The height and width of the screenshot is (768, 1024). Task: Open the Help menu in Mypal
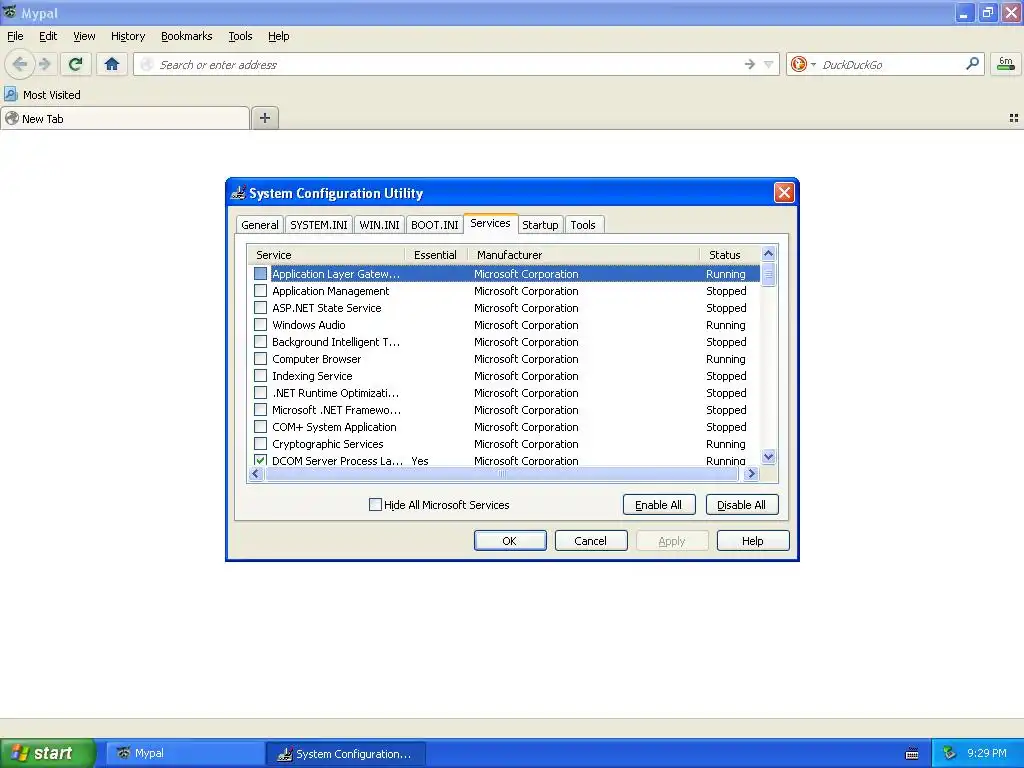click(x=279, y=36)
